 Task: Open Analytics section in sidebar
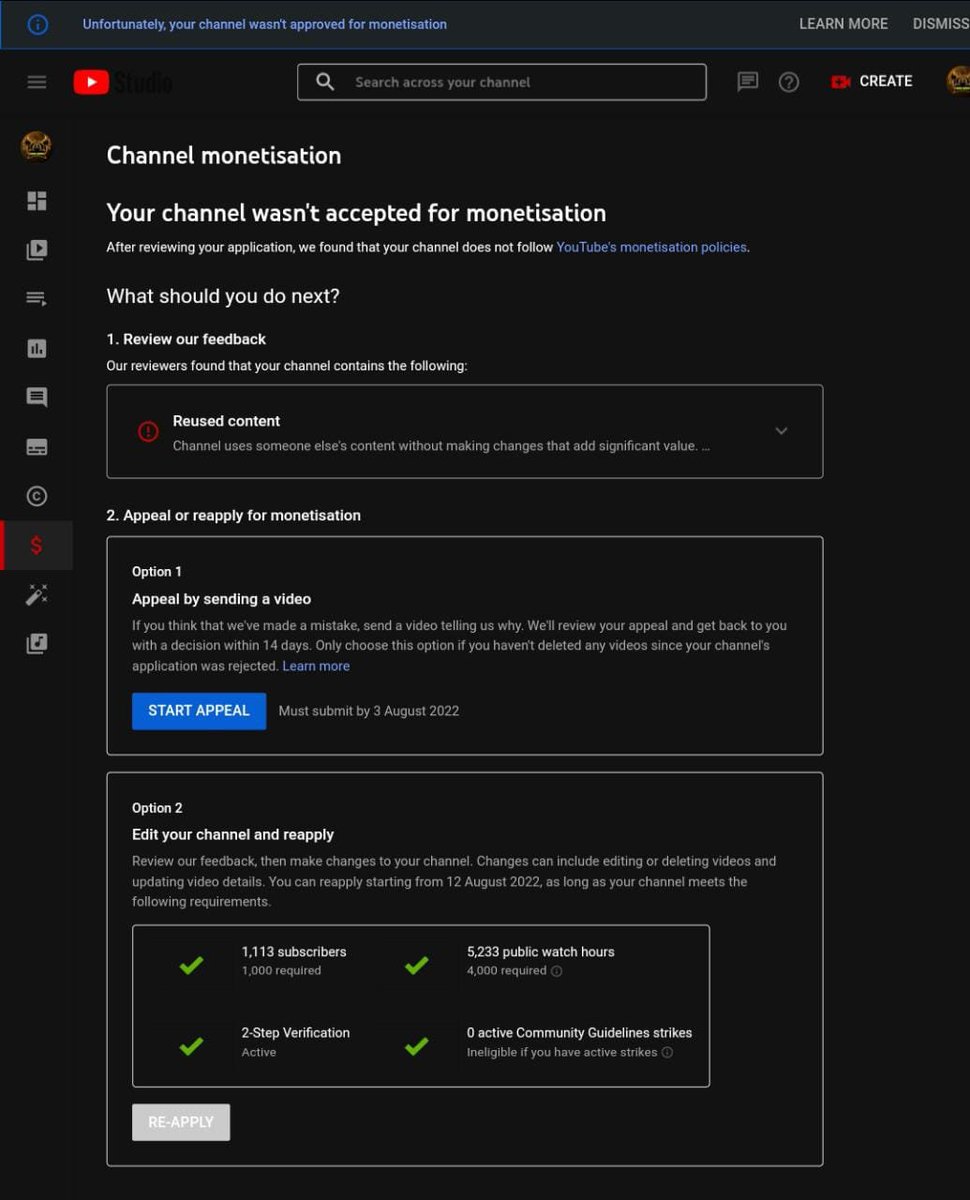(x=37, y=348)
